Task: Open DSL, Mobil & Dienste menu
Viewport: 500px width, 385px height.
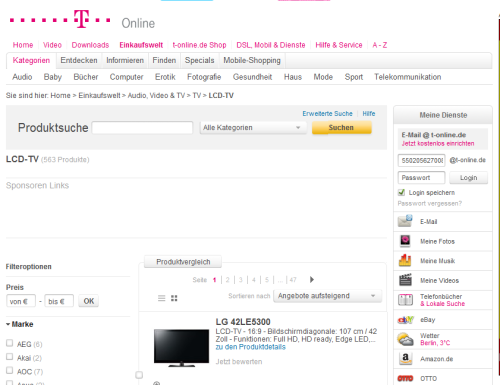Action: (271, 45)
